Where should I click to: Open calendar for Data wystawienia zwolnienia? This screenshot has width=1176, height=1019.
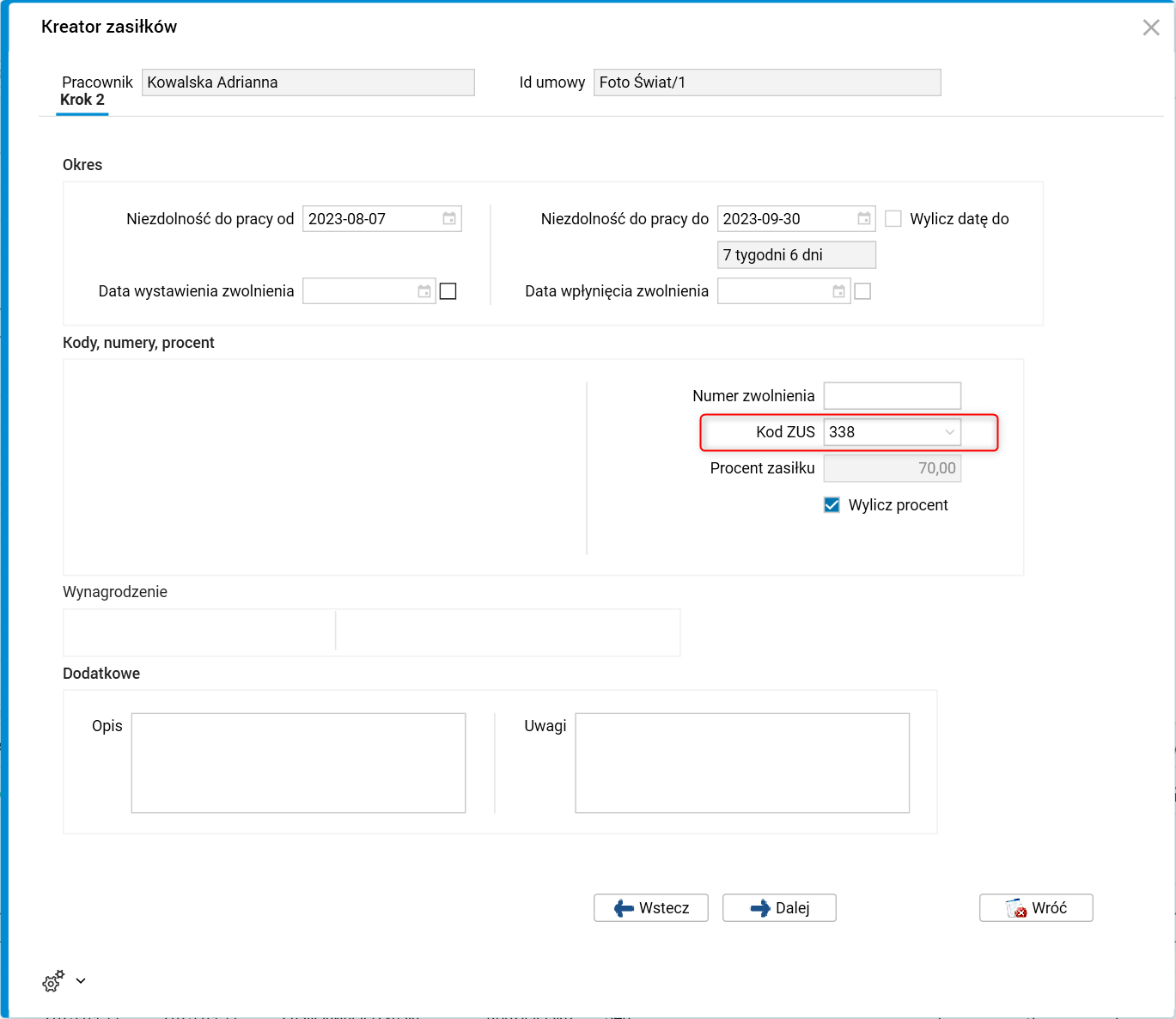click(x=424, y=291)
